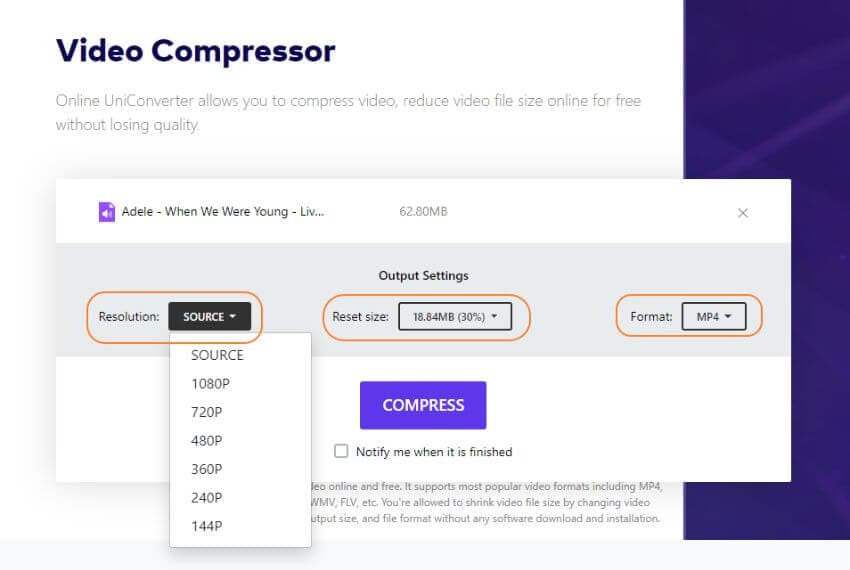The width and height of the screenshot is (850, 570).
Task: Select SOURCE from resolution list
Action: click(x=217, y=355)
